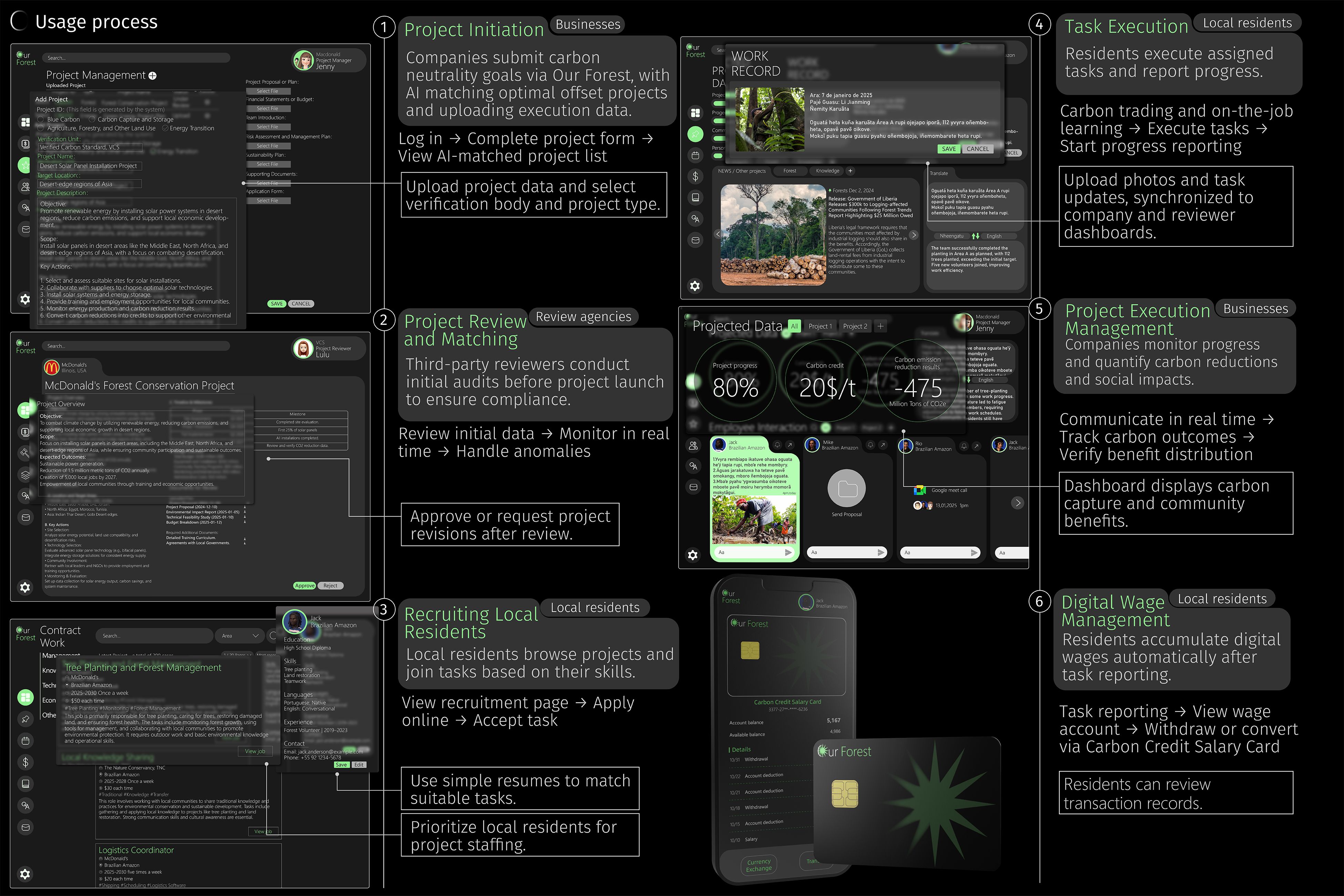1344x896 pixels.
Task: Open the Area dropdown in Contract Work
Action: (240, 635)
